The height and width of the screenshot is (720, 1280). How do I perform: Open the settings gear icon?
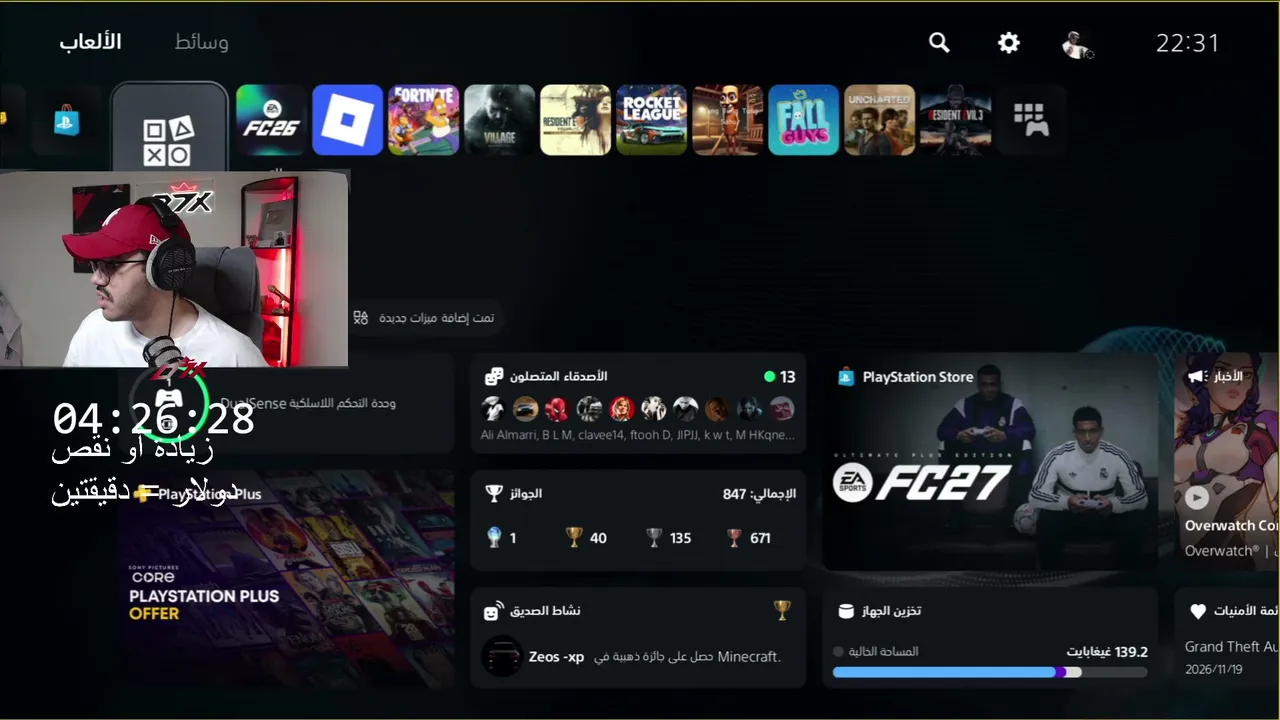1009,42
